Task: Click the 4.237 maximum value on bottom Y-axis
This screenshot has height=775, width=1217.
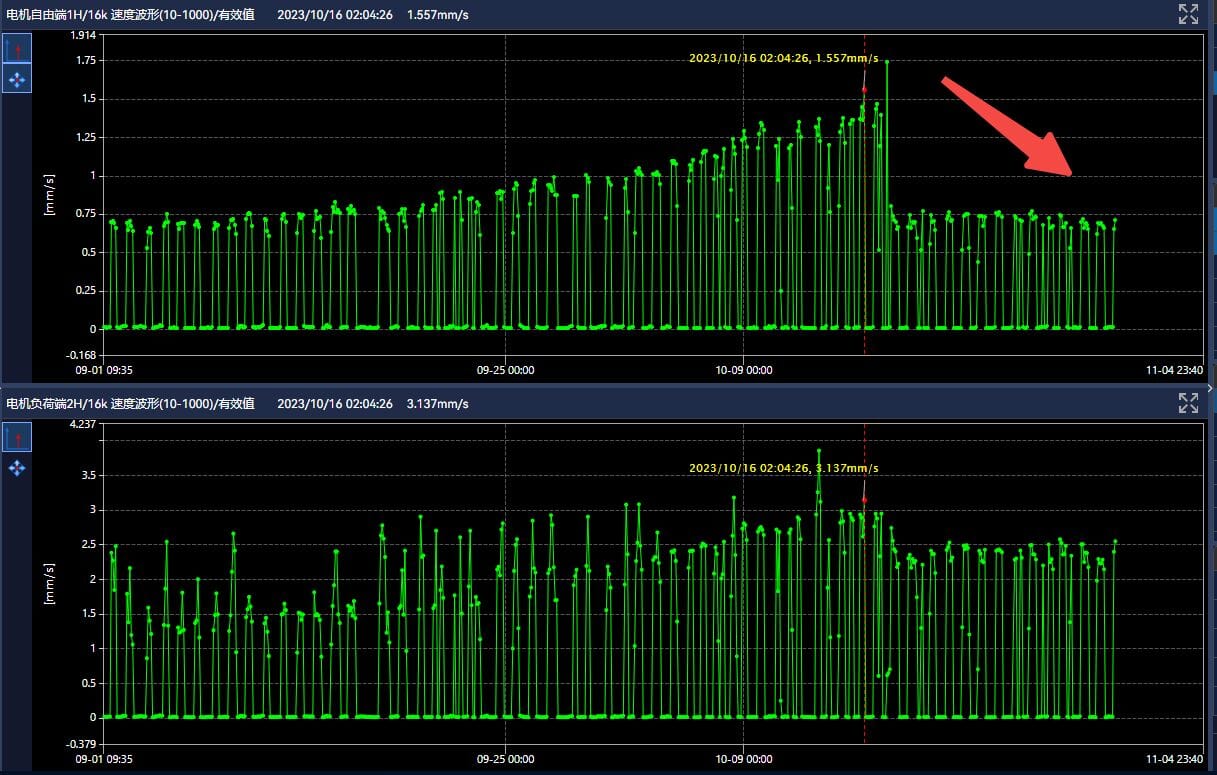Action: point(83,424)
